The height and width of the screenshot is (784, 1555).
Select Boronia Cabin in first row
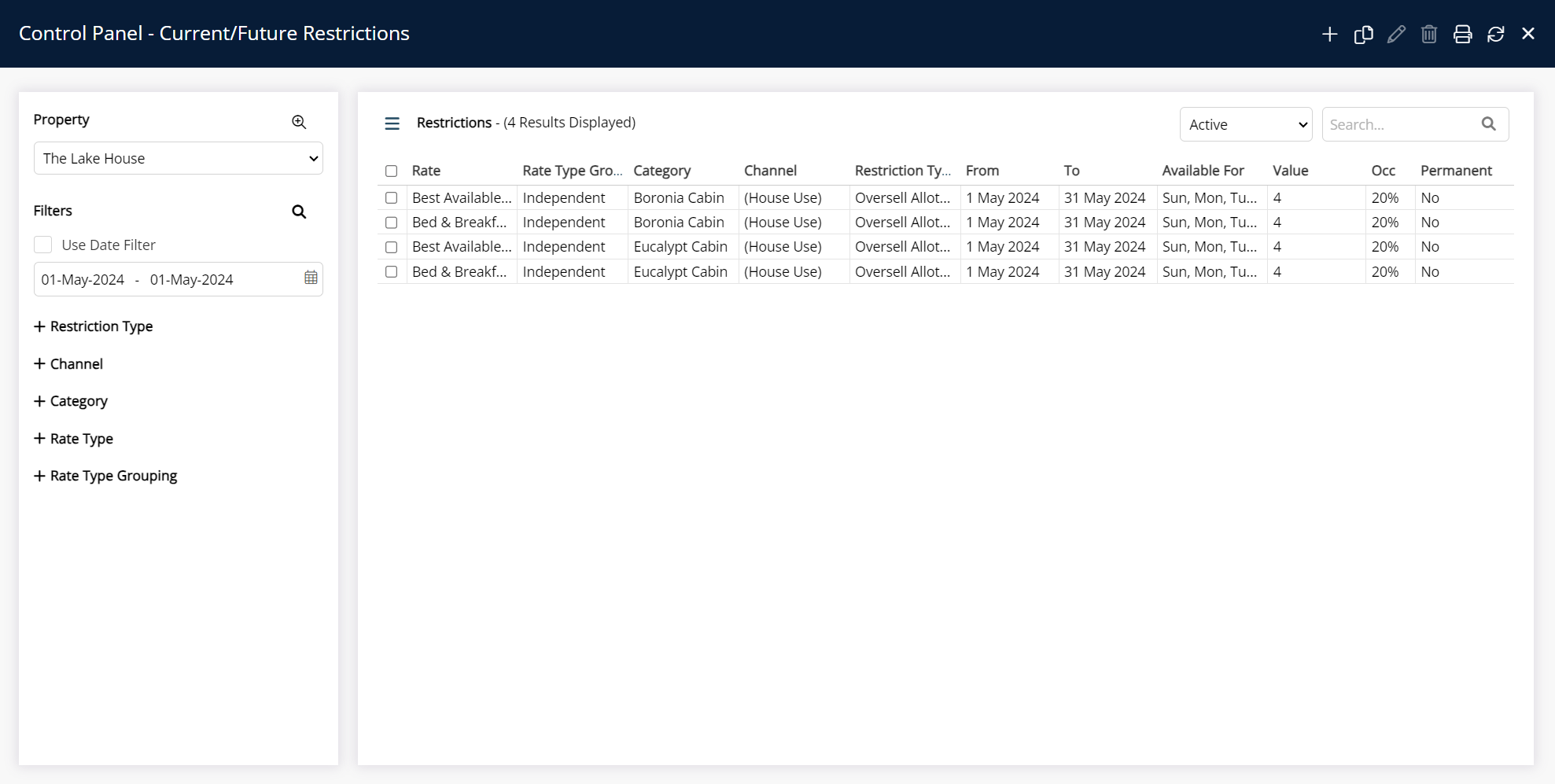[679, 198]
